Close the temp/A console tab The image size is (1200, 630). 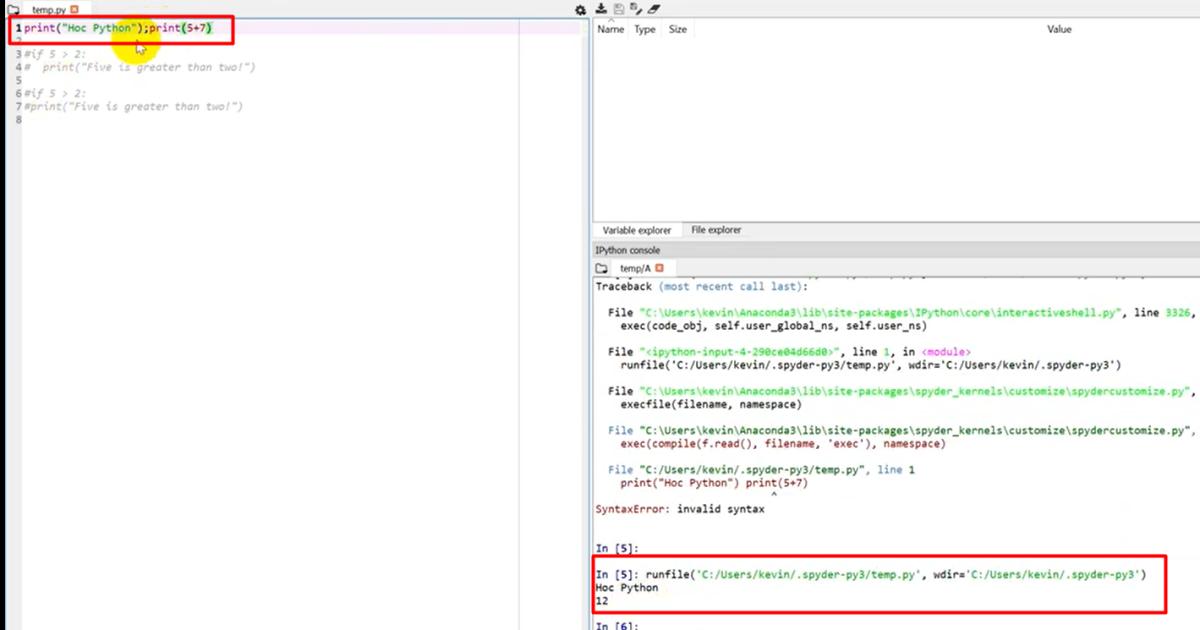pos(659,268)
